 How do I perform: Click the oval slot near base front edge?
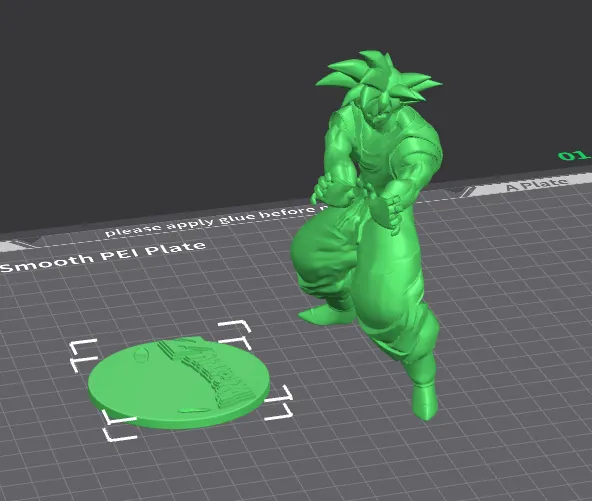194,410
